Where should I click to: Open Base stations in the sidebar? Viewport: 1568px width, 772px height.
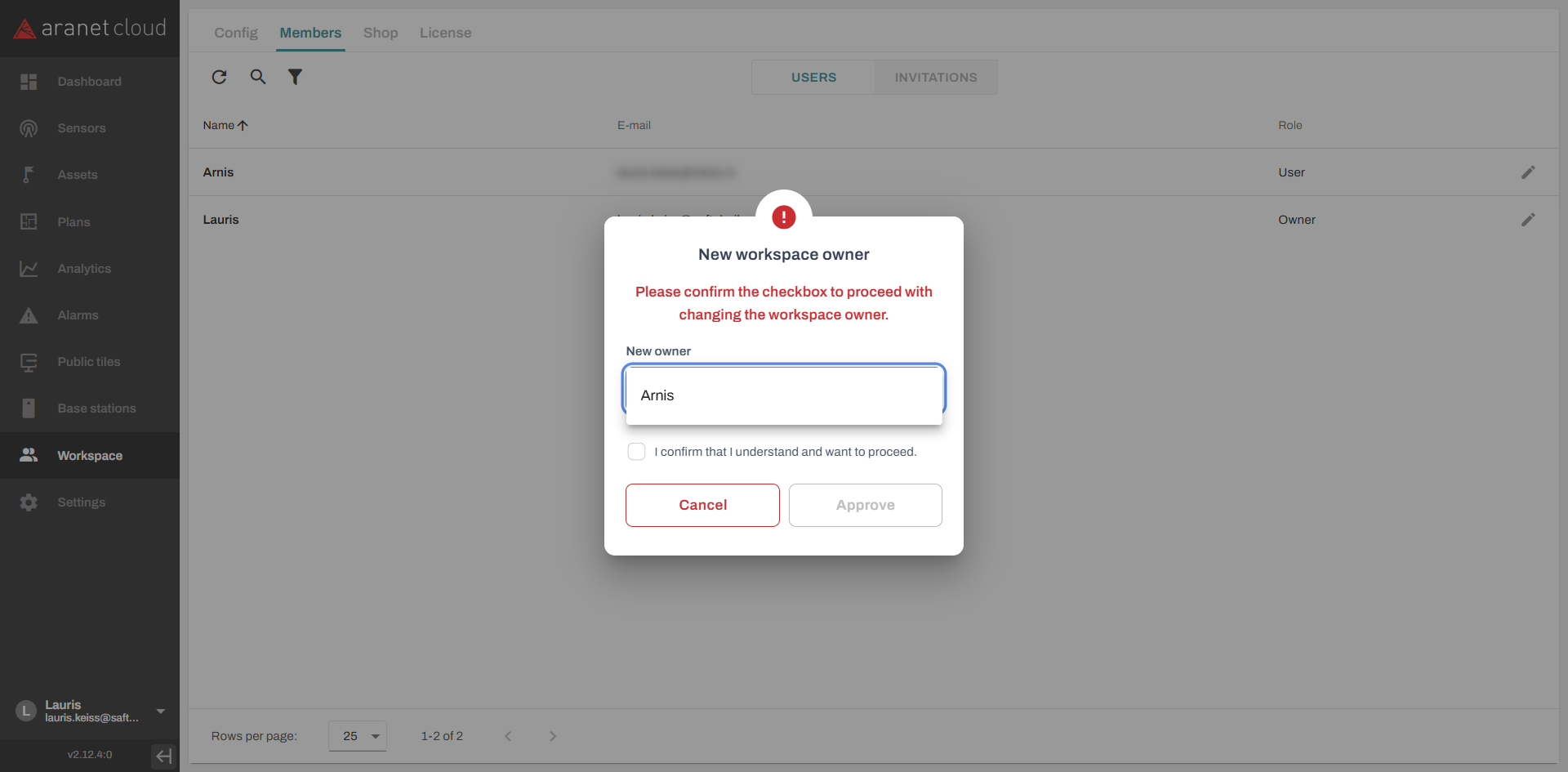[96, 408]
